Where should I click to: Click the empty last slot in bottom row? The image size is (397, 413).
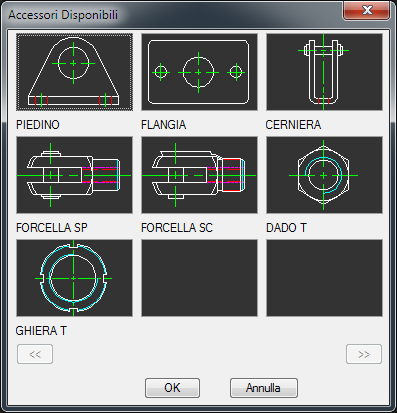tap(324, 278)
